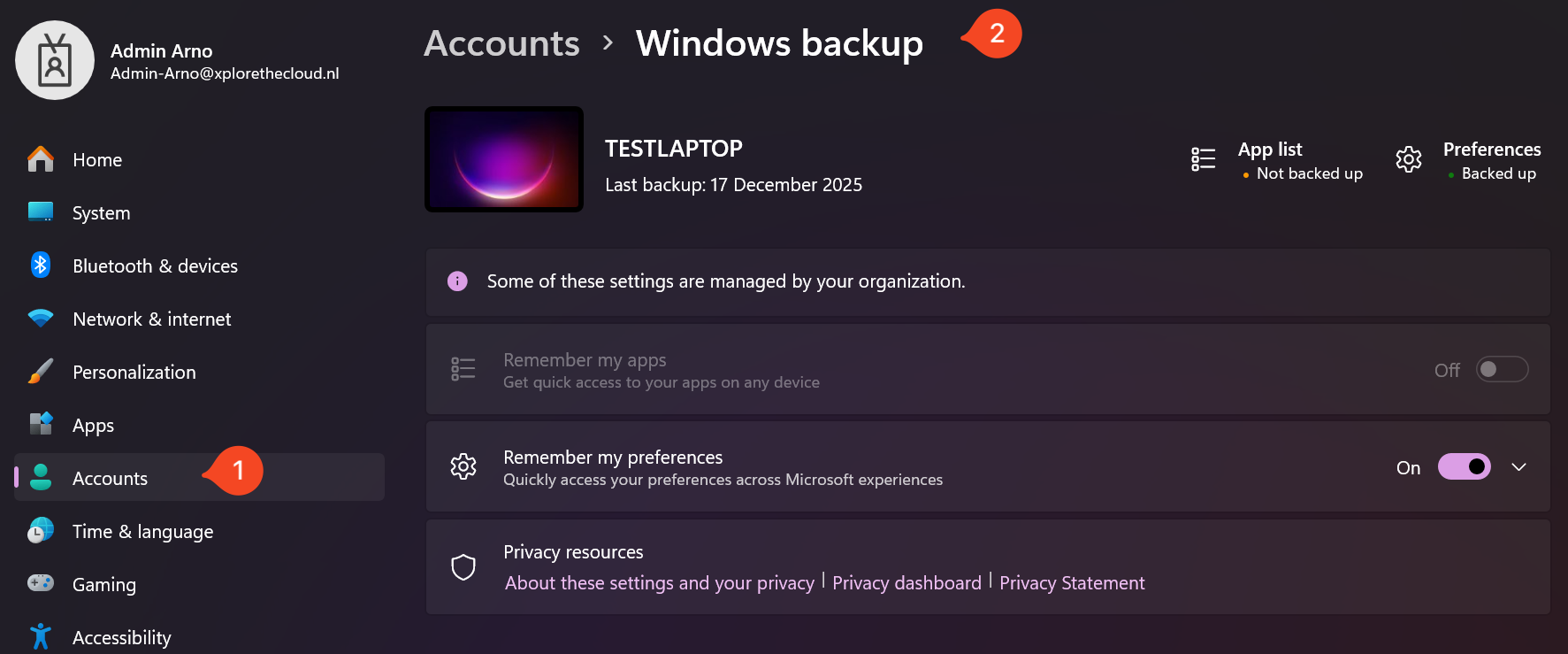Click the Apps icon in sidebar
Screen dimensions: 1568x654
(x=41, y=424)
